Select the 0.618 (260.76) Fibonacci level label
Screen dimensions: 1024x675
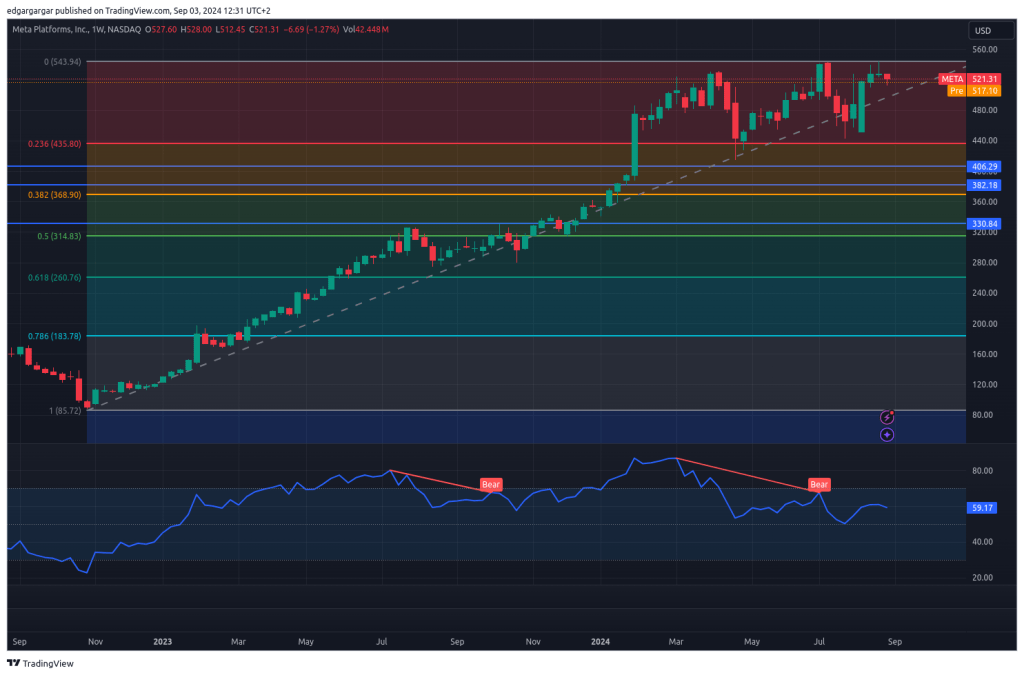55,277
